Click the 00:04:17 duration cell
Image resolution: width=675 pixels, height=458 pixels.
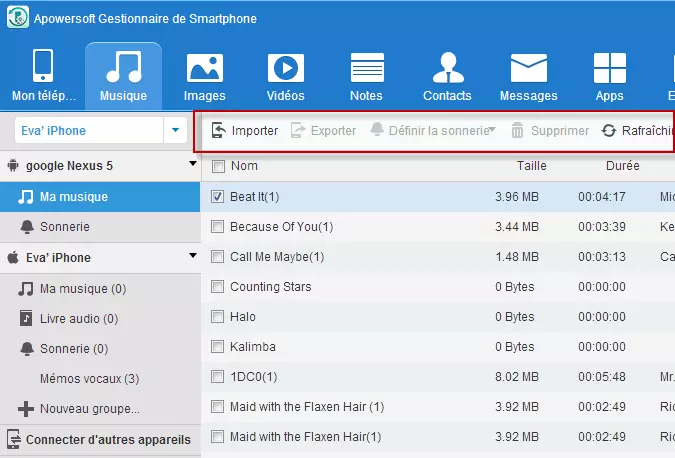[602, 197]
